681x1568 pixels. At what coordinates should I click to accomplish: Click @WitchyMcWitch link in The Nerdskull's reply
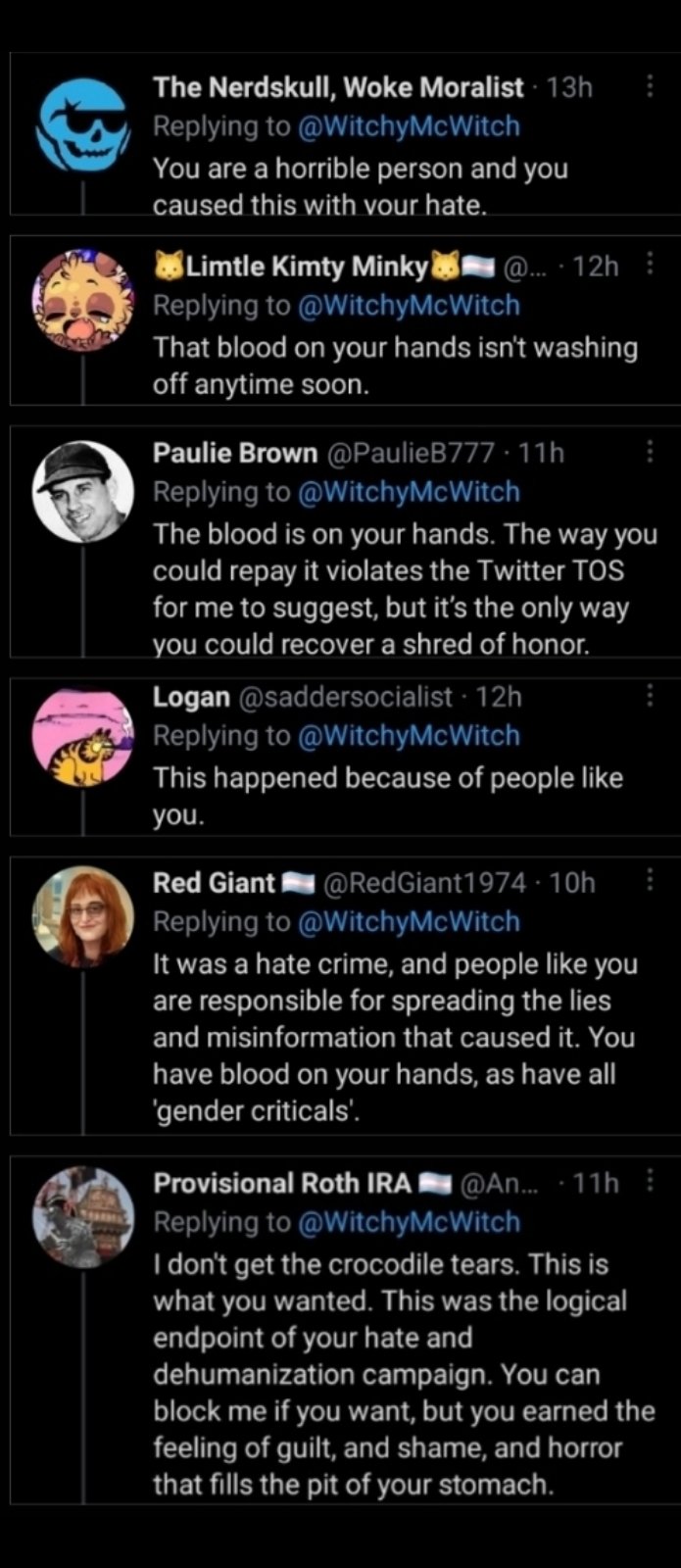point(408,126)
